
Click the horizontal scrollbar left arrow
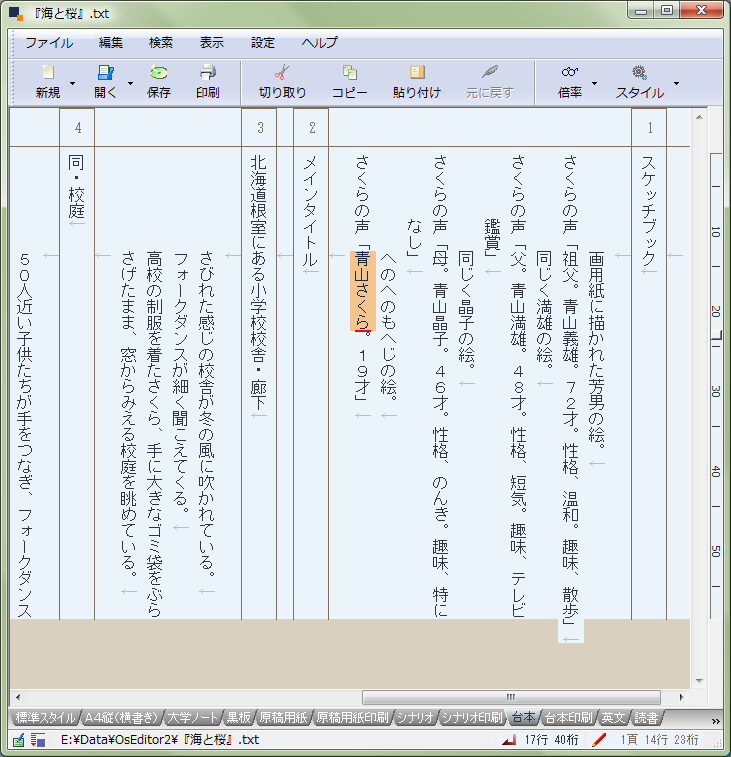click(18, 697)
